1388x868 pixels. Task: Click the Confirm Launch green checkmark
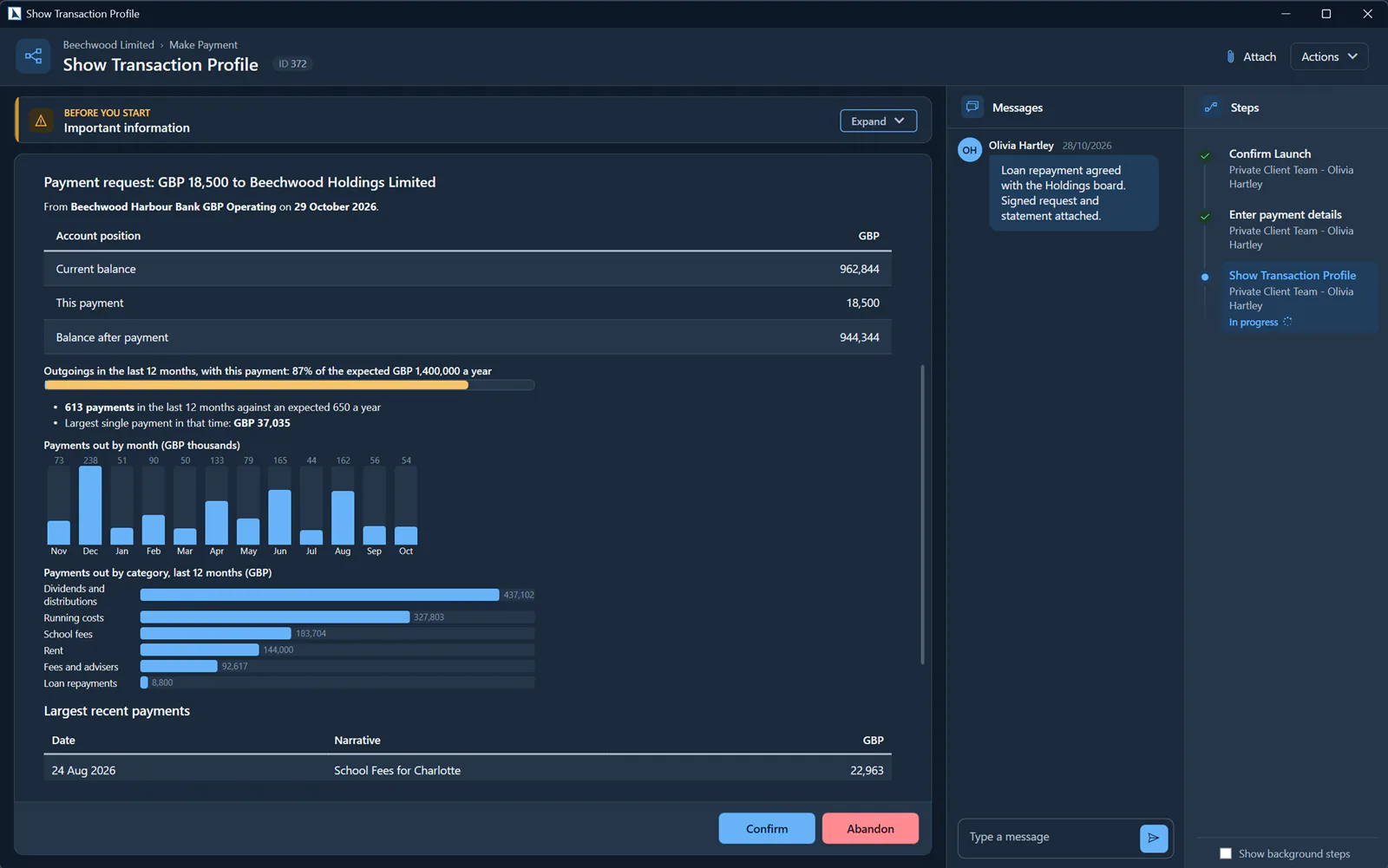1205,156
